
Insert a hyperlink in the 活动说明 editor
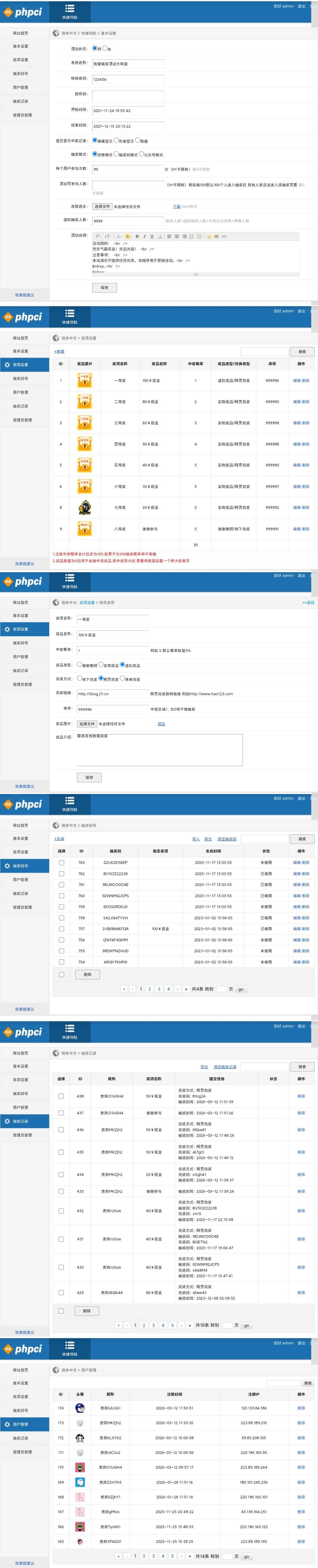point(224,236)
